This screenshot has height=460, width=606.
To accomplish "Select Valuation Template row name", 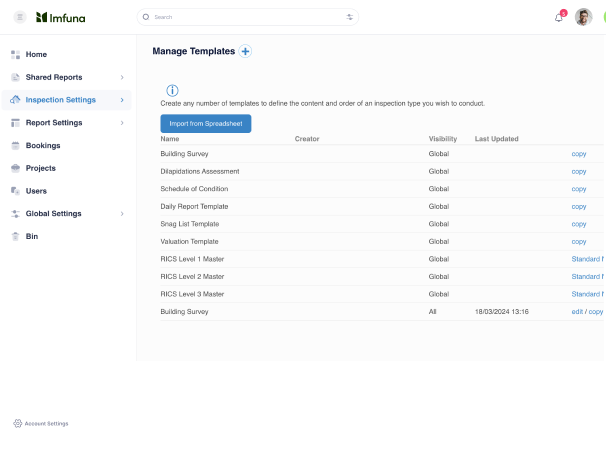I will (x=189, y=242).
